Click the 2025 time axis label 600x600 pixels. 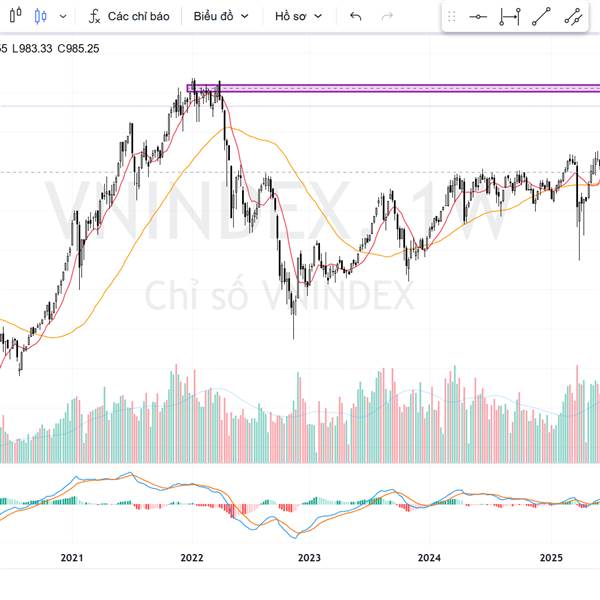pyautogui.click(x=551, y=558)
